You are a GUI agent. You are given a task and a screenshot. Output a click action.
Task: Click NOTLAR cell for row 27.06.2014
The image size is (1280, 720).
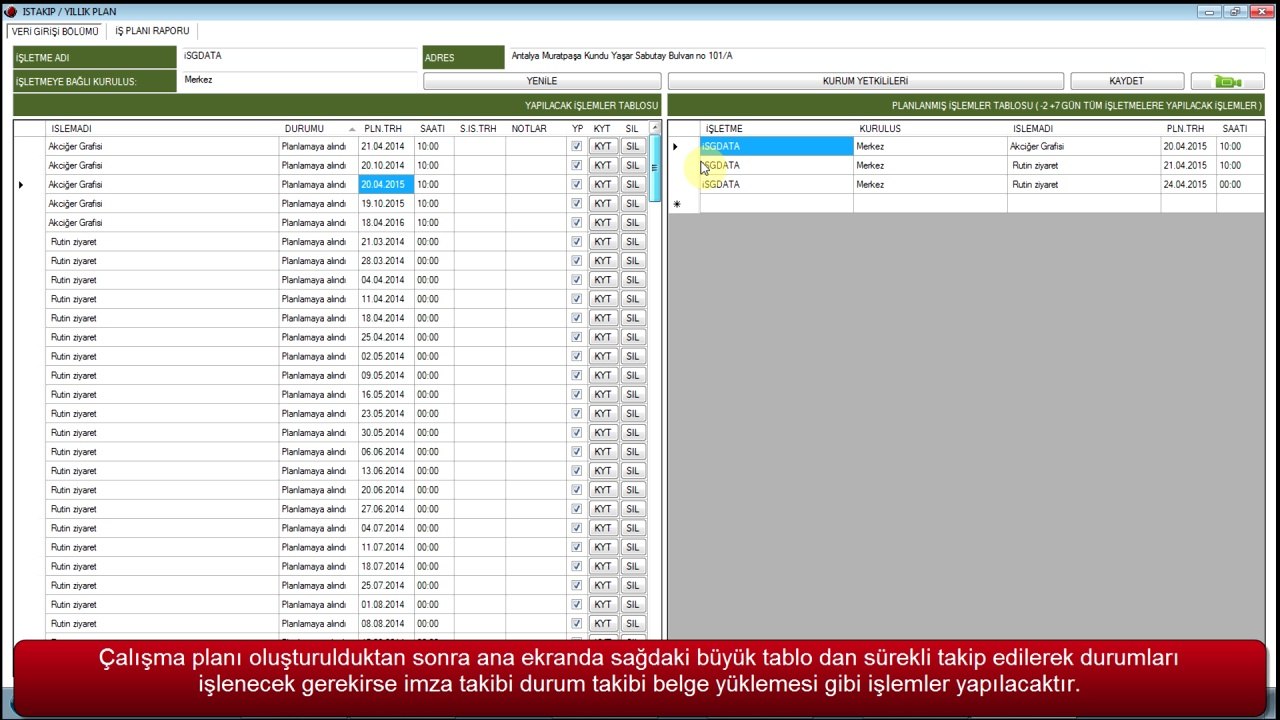(x=535, y=509)
